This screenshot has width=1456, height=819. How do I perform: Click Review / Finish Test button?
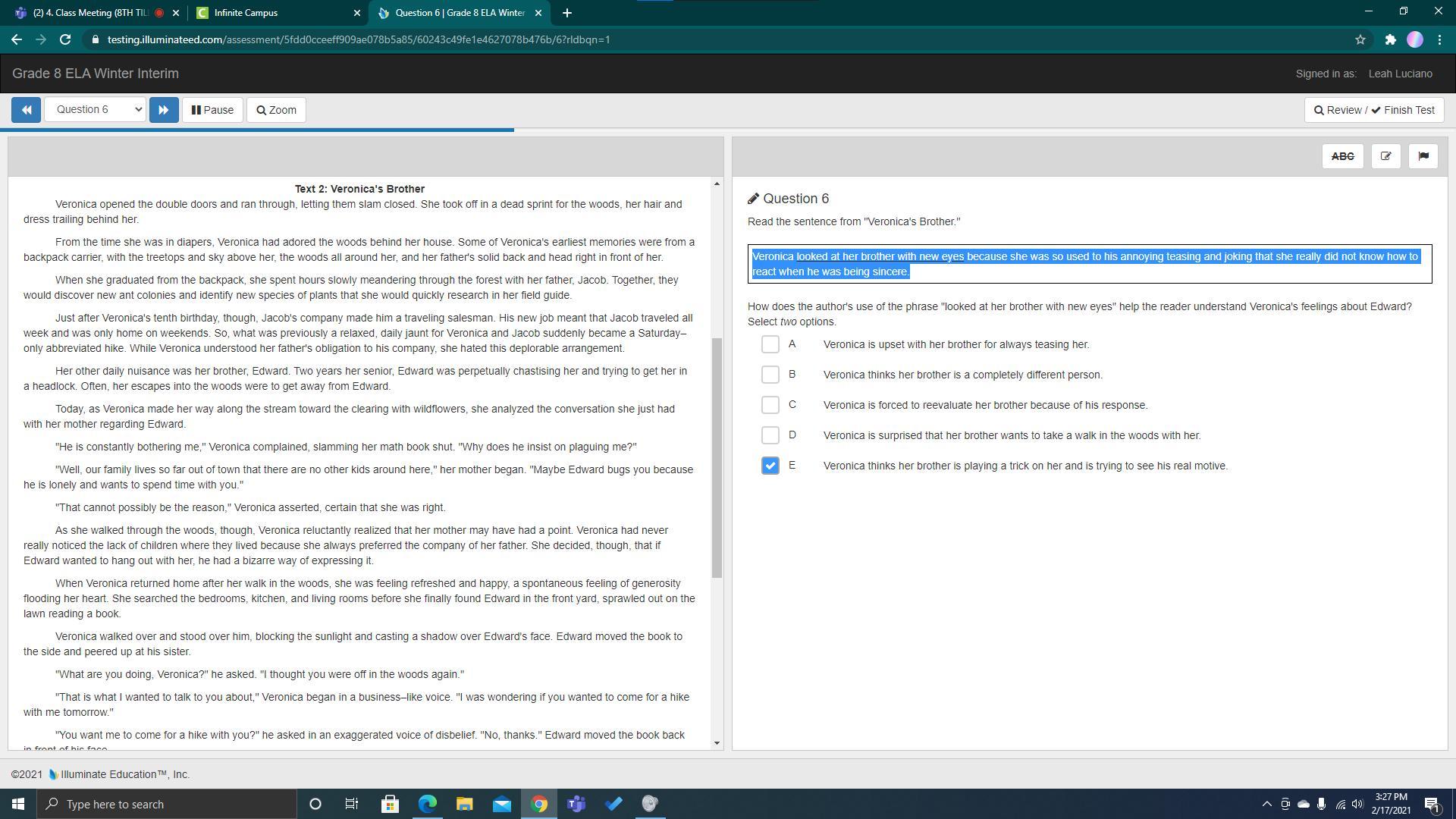click(1373, 110)
